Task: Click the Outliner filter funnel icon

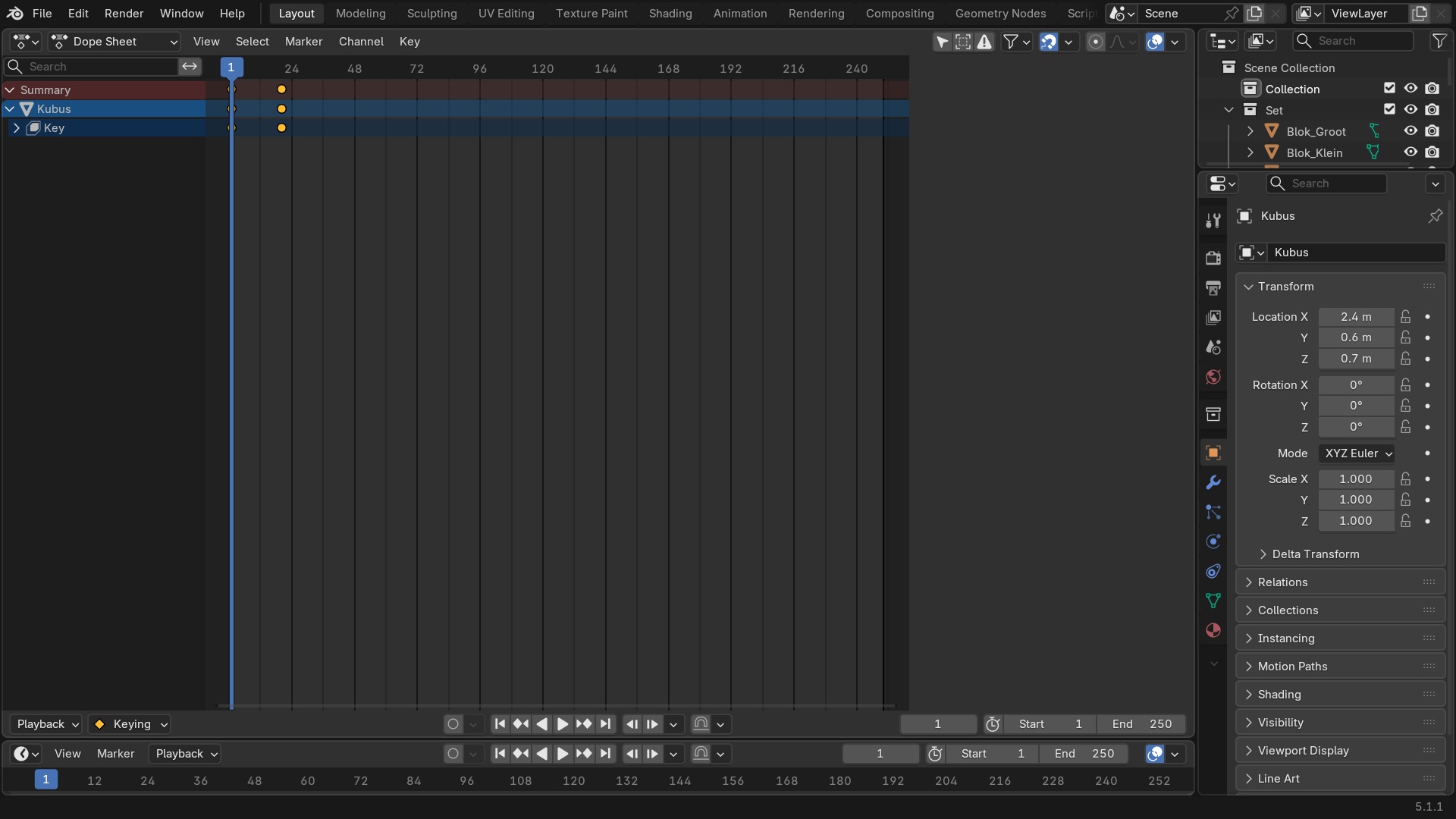Action: click(1439, 41)
